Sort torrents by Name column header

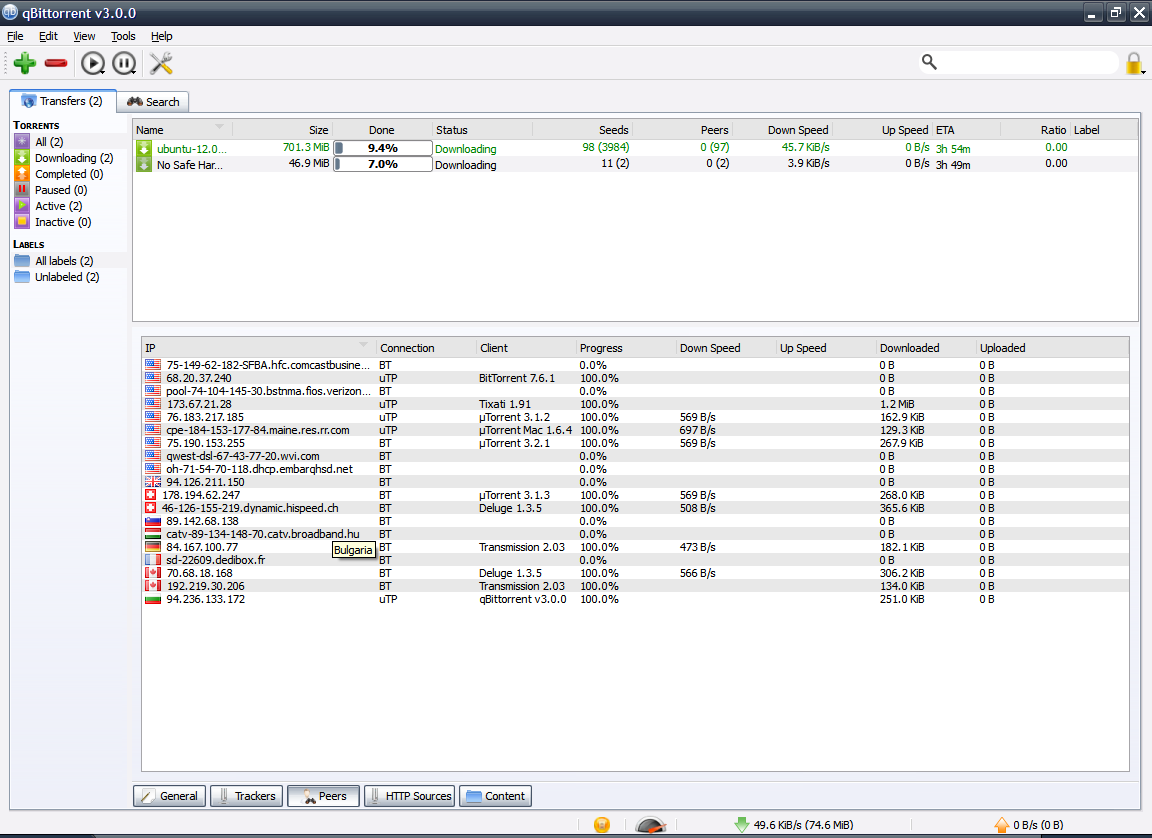(x=182, y=130)
